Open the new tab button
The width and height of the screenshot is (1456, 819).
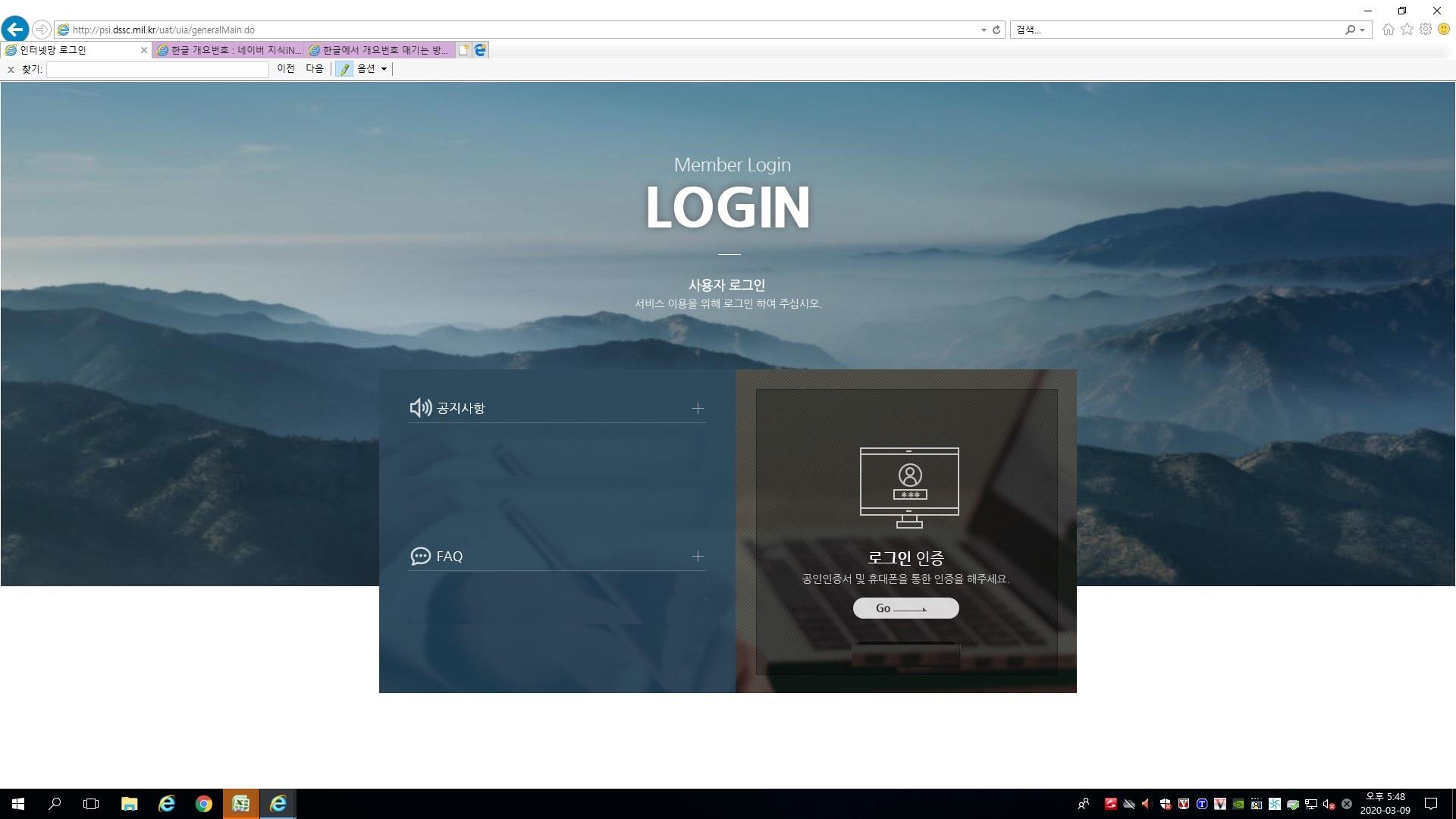coord(463,50)
